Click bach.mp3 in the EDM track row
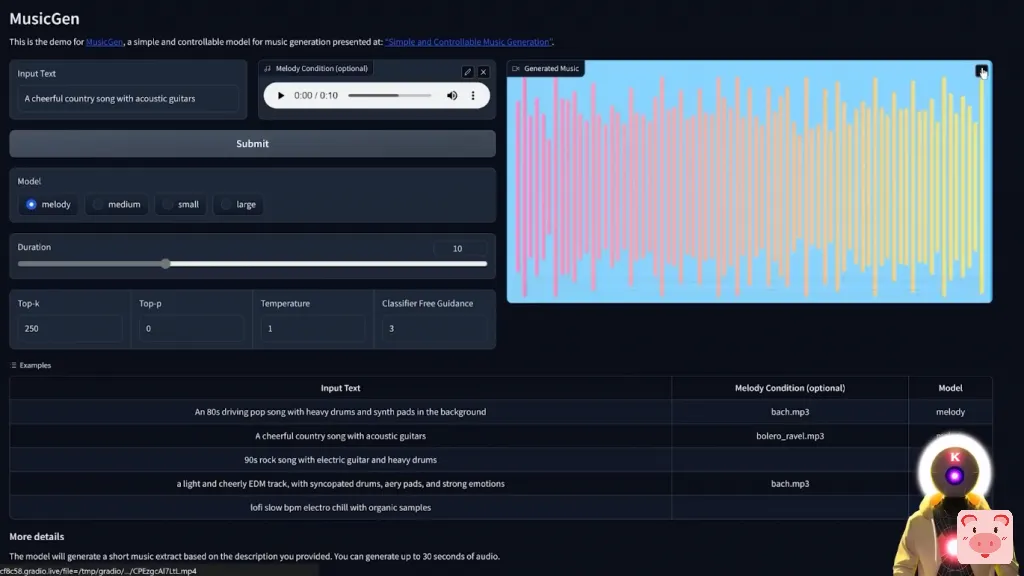The height and width of the screenshot is (576, 1024). click(x=790, y=484)
